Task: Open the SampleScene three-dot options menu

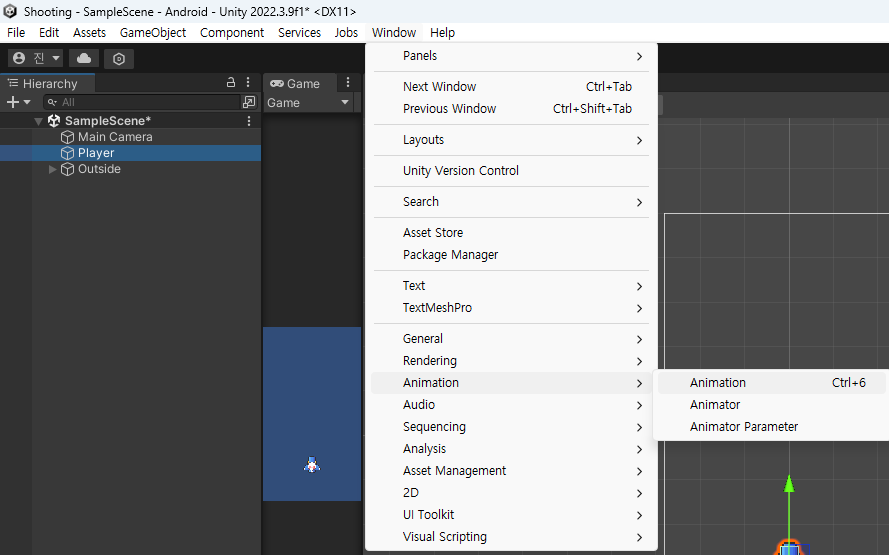Action: click(249, 121)
